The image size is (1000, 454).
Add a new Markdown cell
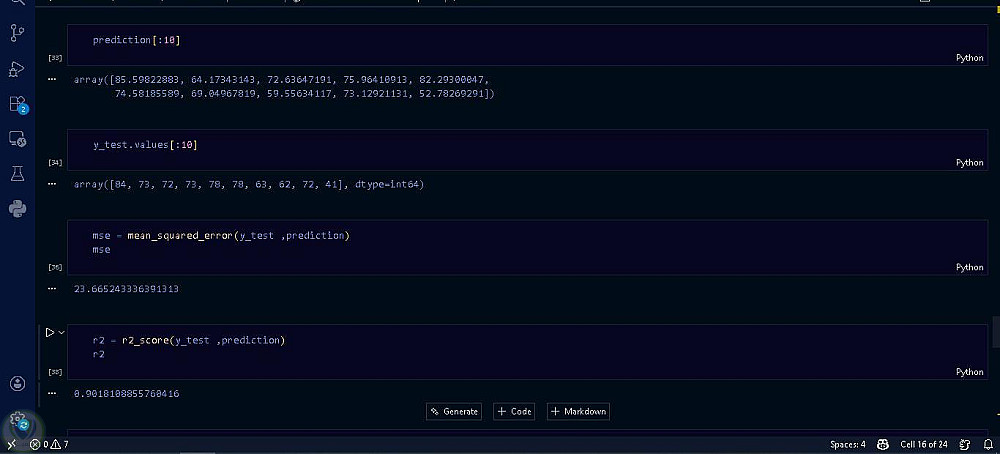click(x=578, y=411)
